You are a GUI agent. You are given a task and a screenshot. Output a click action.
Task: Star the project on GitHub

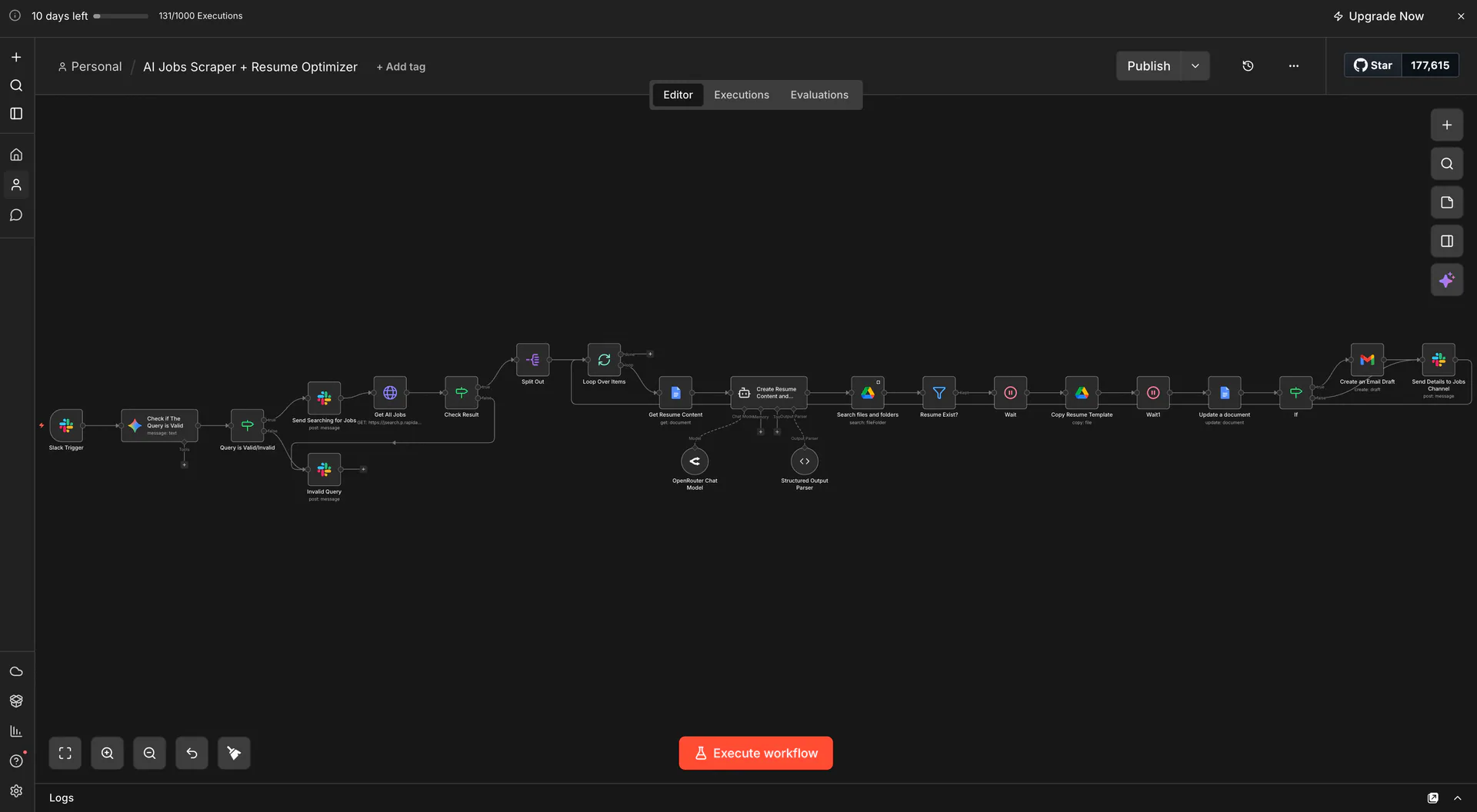pos(1373,65)
